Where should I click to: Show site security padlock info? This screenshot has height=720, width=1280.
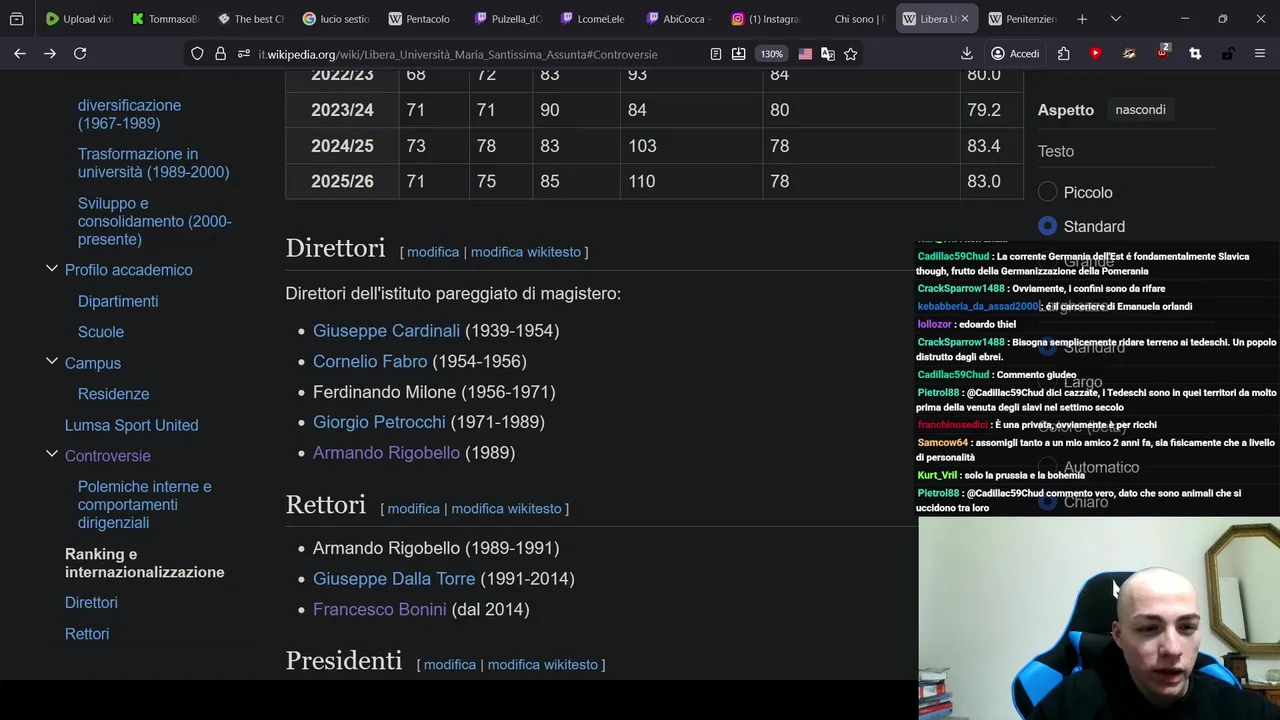(220, 54)
